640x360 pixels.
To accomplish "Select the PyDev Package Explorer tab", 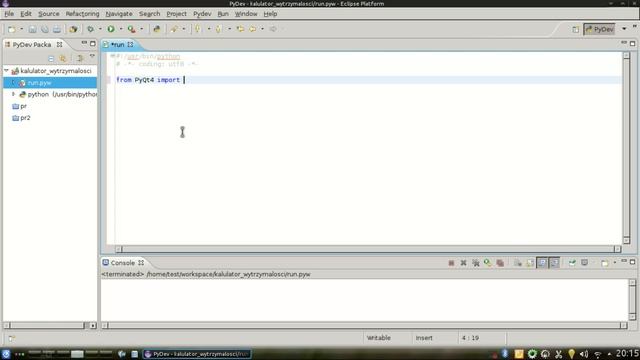I will point(32,44).
